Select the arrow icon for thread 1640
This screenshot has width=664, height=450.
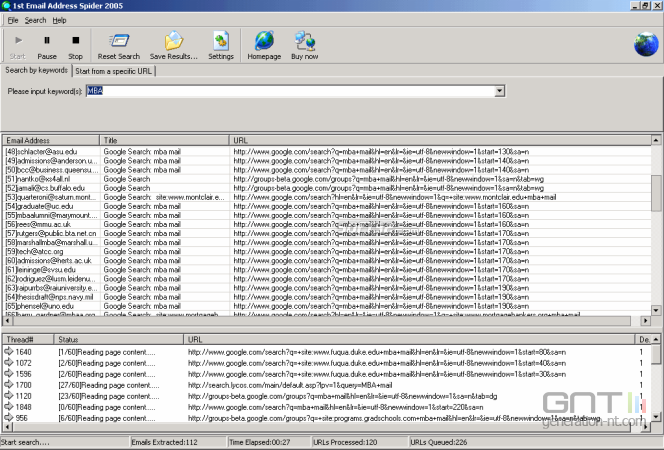(x=9, y=351)
